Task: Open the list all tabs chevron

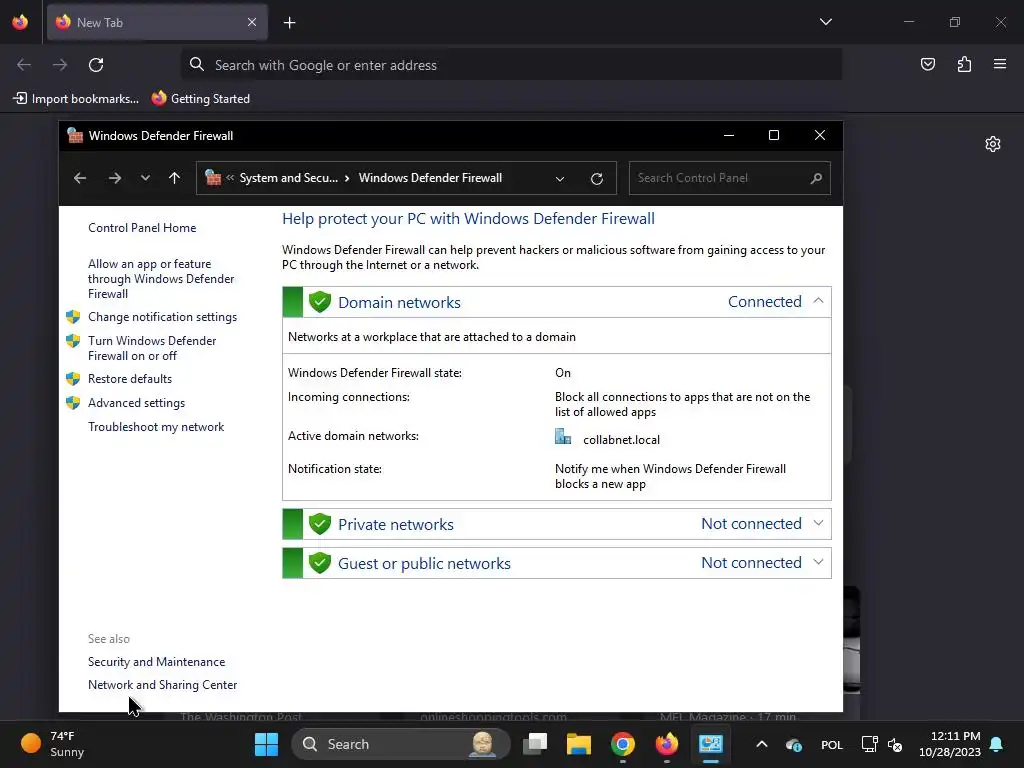Action: tap(825, 22)
